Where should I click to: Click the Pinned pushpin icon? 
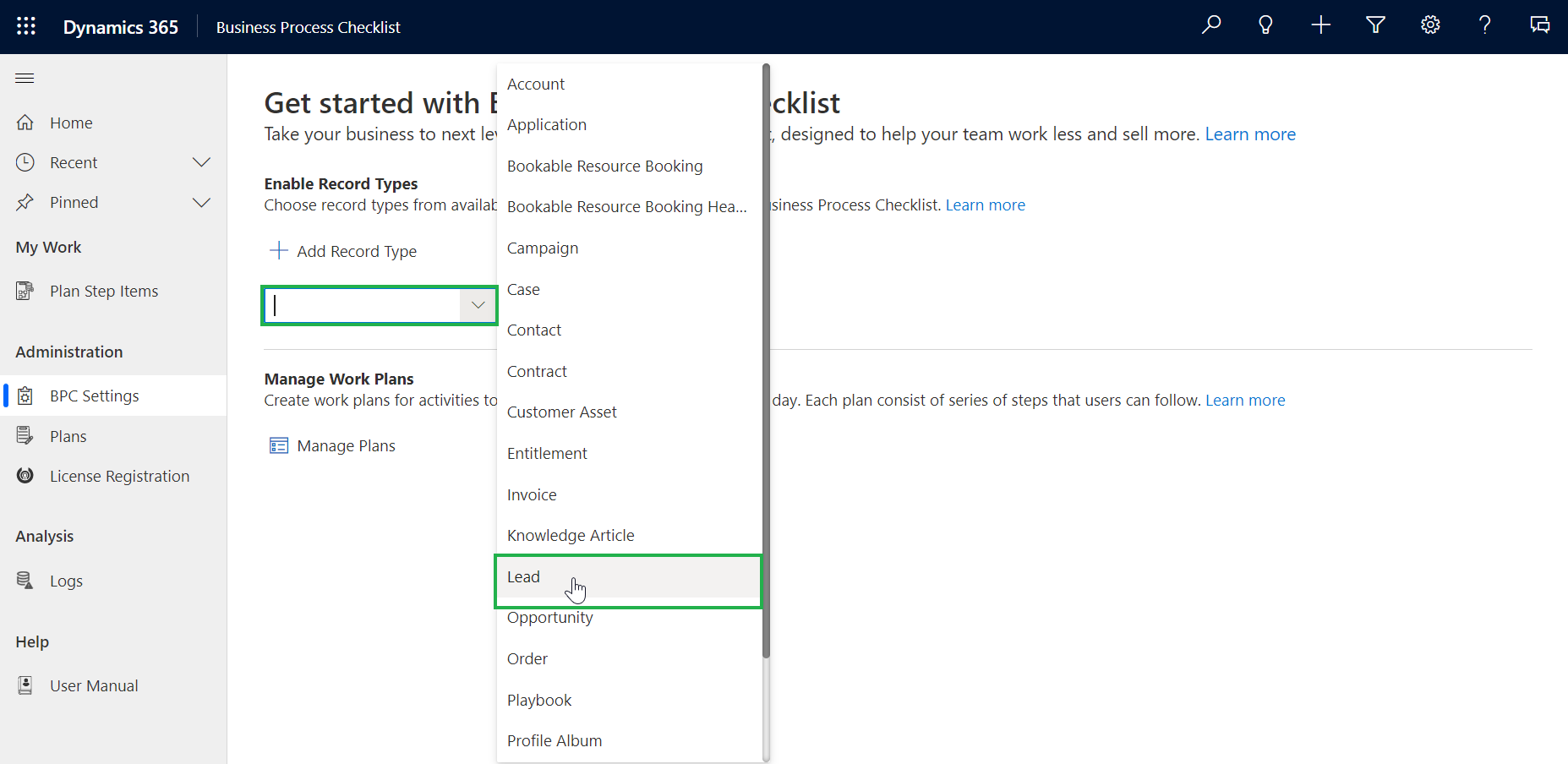[25, 202]
